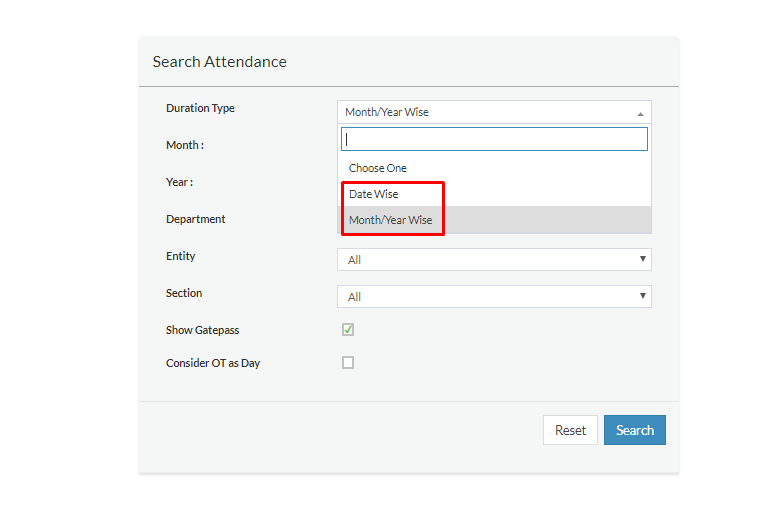The width and height of the screenshot is (779, 519).
Task: Collapse the Duration Type dropdown arrow
Action: pyautogui.click(x=640, y=114)
